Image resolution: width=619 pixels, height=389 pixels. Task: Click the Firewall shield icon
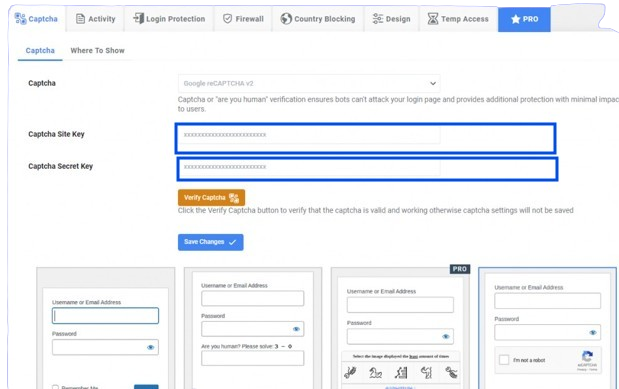pos(227,19)
